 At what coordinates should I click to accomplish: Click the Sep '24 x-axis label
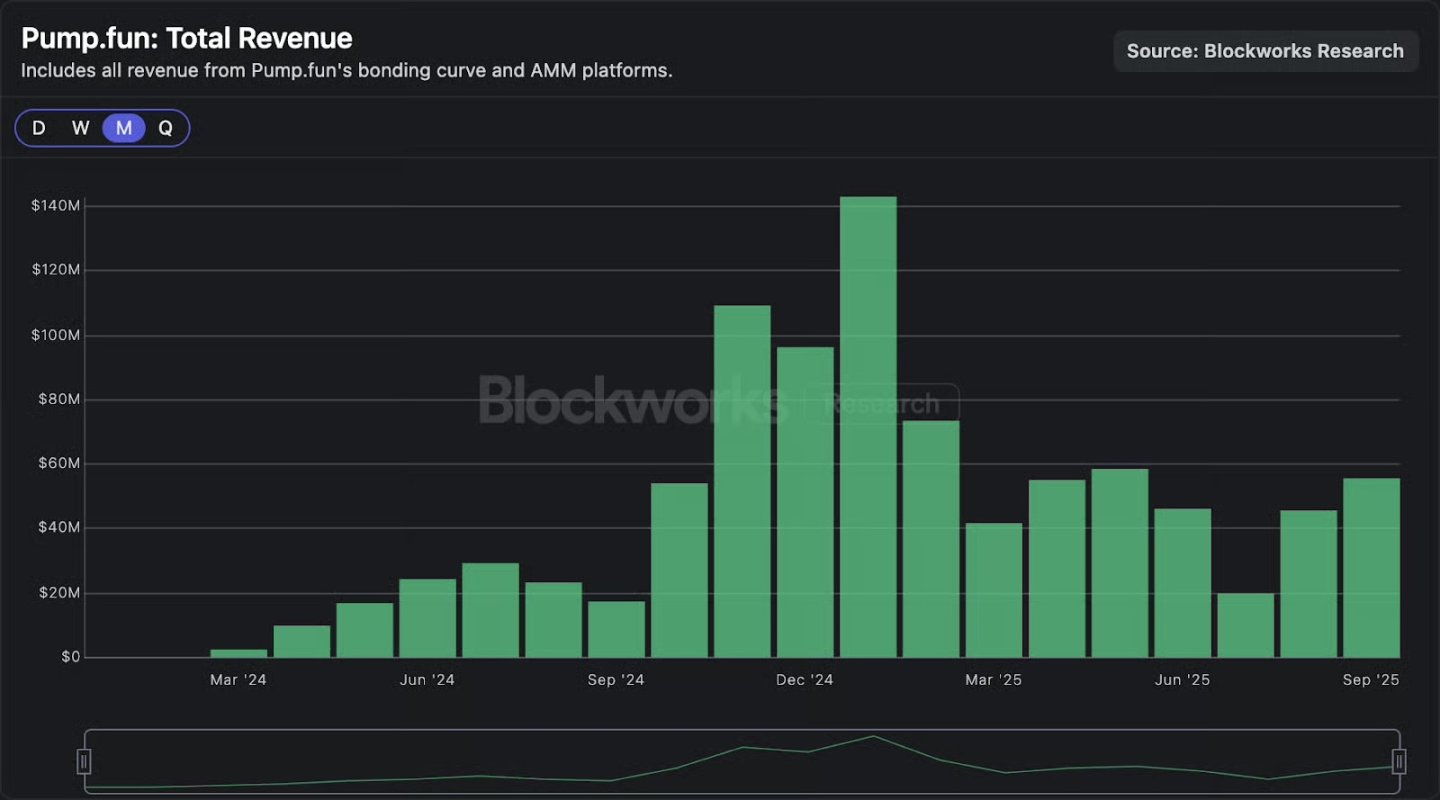click(x=616, y=680)
